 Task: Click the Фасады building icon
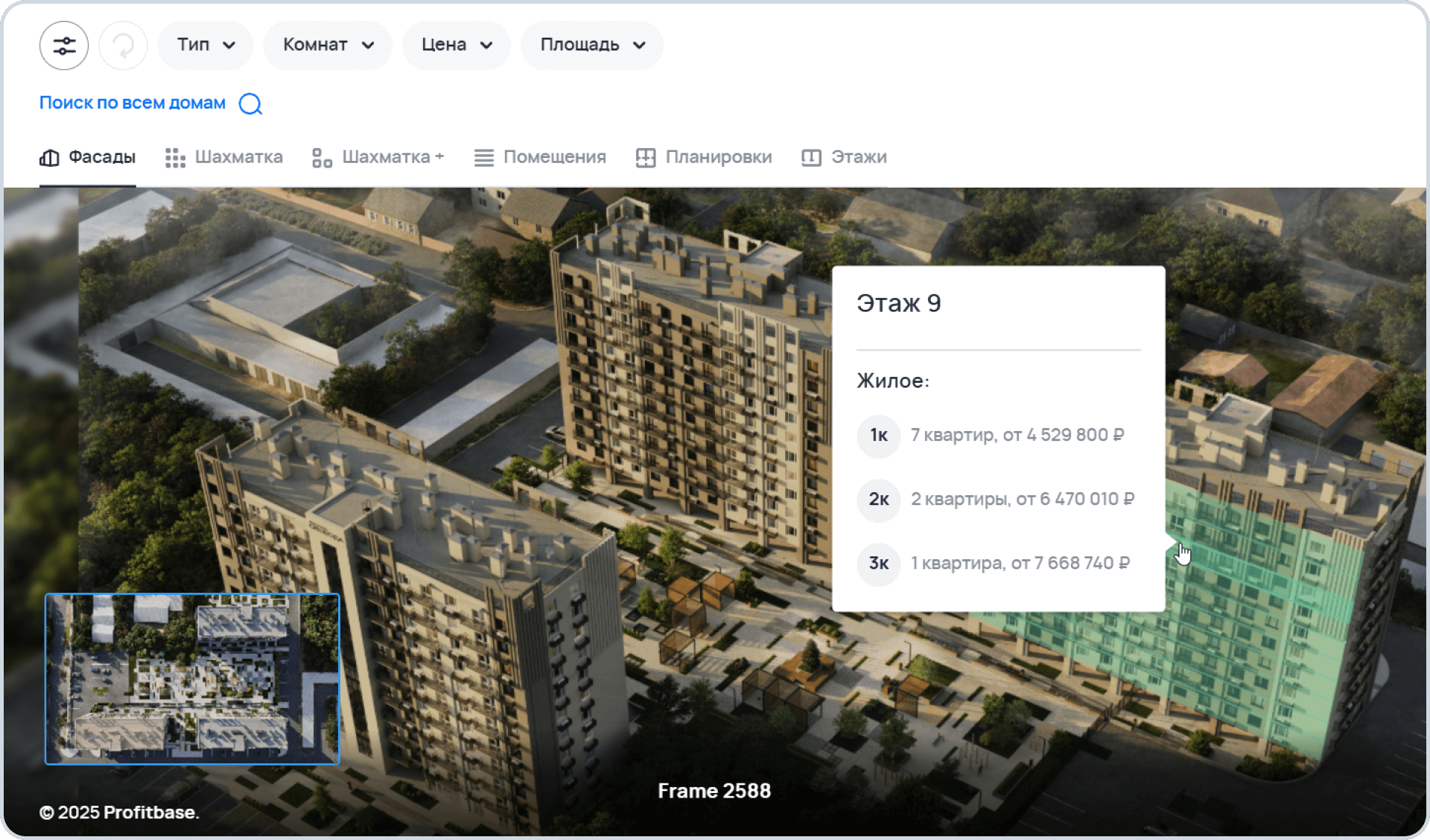pos(49,158)
